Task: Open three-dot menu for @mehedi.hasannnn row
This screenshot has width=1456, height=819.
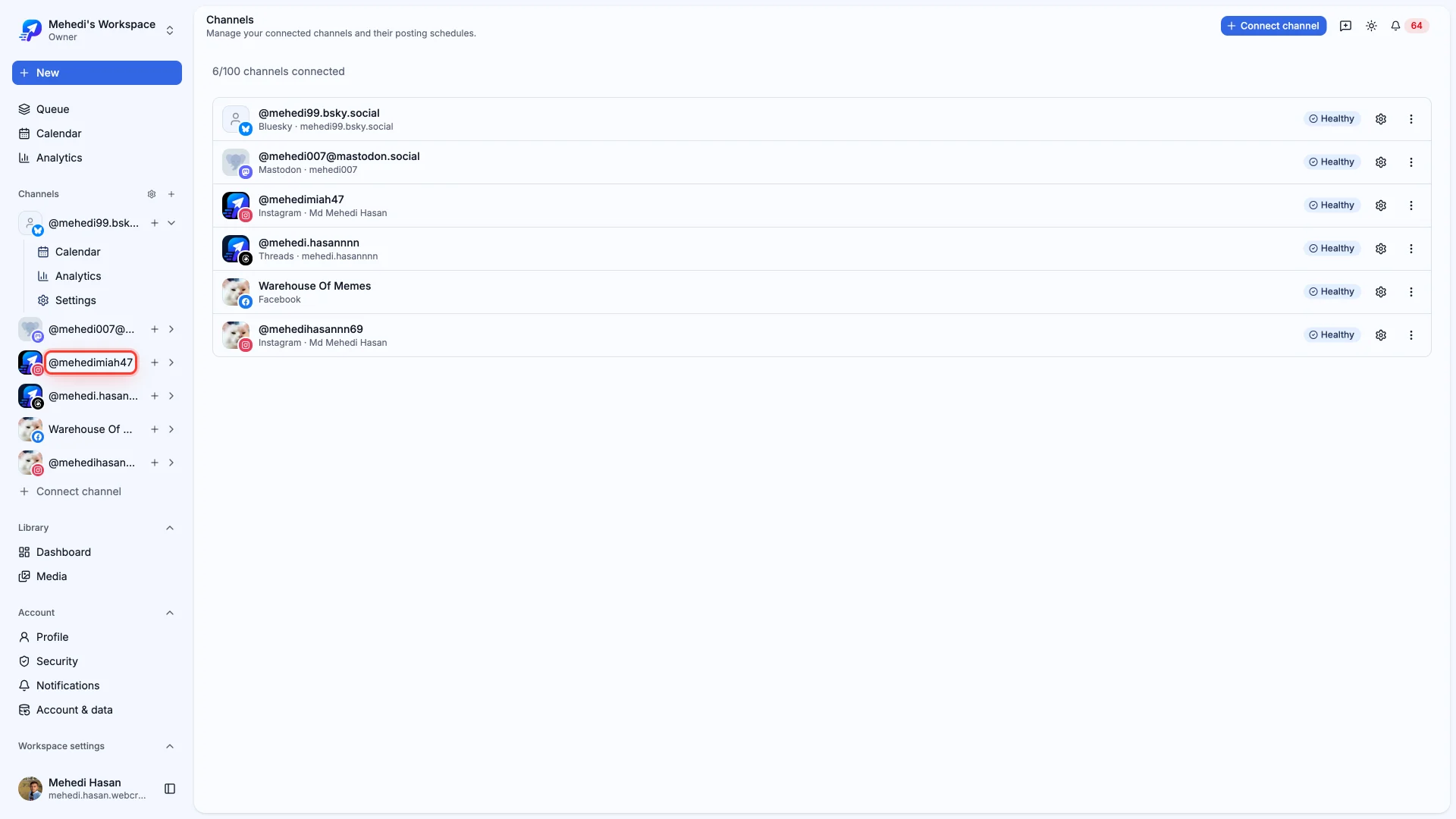Action: tap(1411, 249)
